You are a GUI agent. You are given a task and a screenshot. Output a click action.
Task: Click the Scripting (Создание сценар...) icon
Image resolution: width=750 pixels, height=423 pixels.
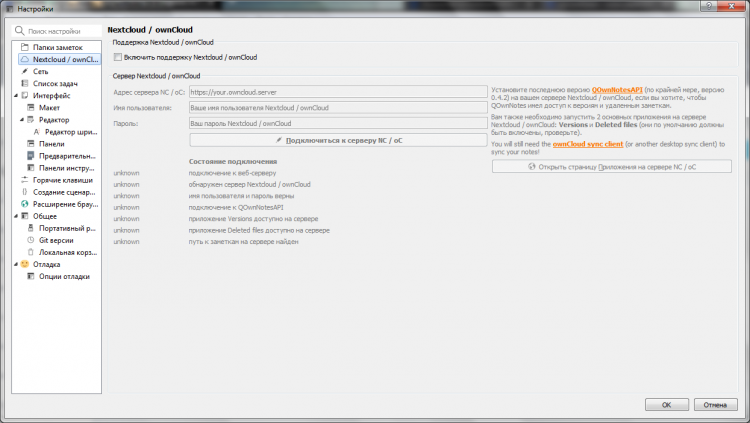25,192
